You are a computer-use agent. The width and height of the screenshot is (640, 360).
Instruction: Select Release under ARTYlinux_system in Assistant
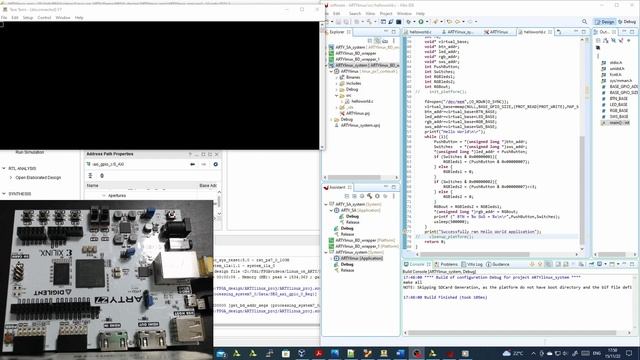coord(347,270)
